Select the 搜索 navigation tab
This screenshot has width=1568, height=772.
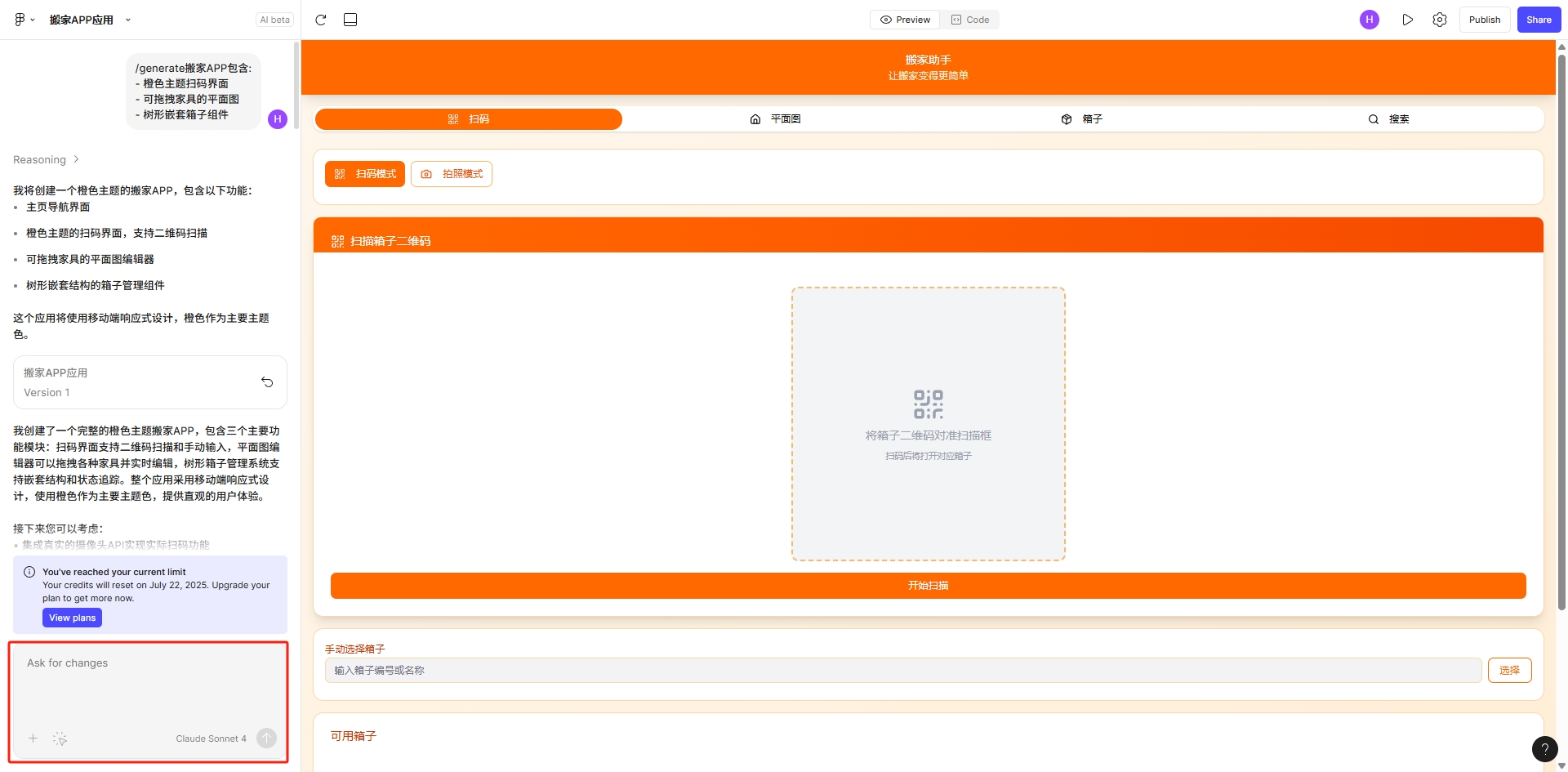pyautogui.click(x=1389, y=119)
